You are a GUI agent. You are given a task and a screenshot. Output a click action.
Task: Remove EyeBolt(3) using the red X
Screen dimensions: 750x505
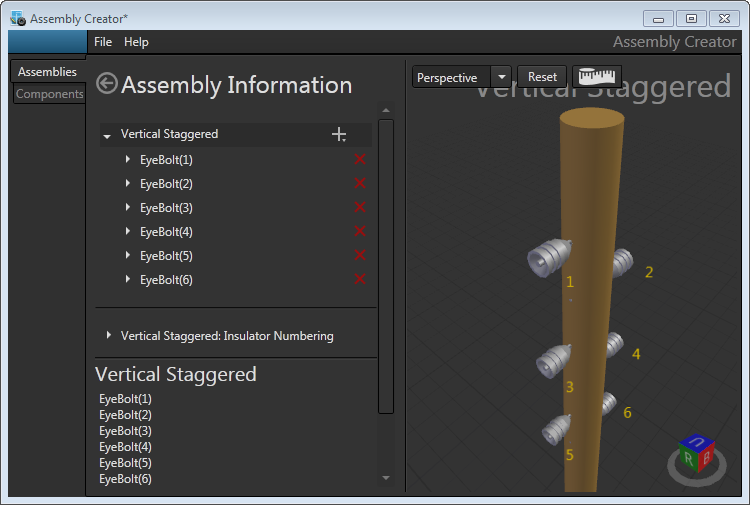(360, 208)
